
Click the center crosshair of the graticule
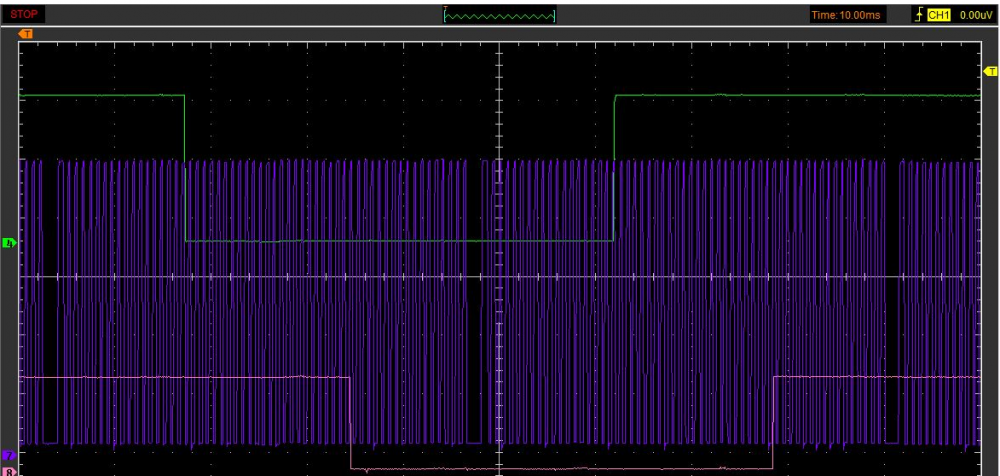498,277
